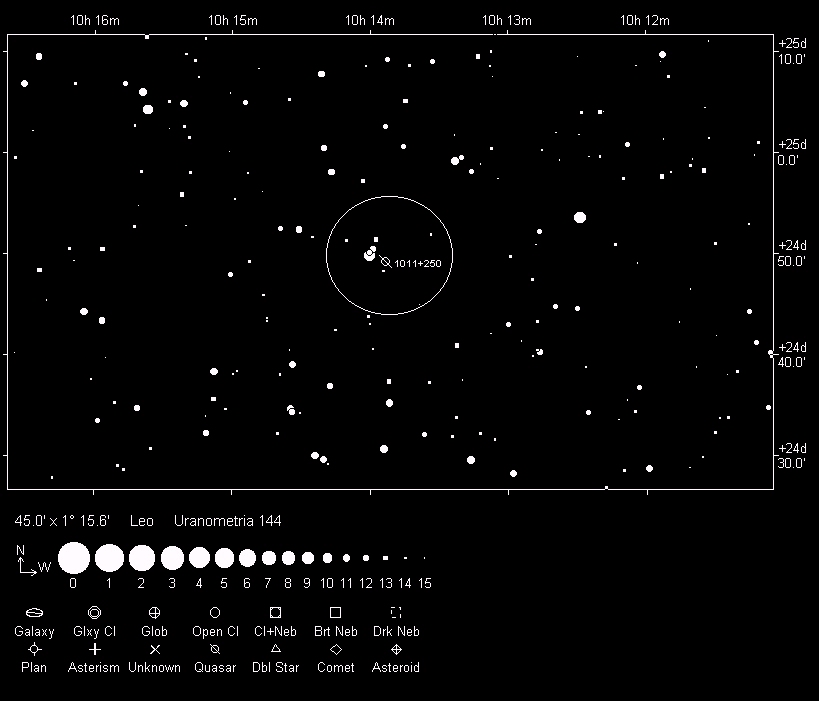
Task: Click the Galaxy legend label text
Action: (34, 632)
